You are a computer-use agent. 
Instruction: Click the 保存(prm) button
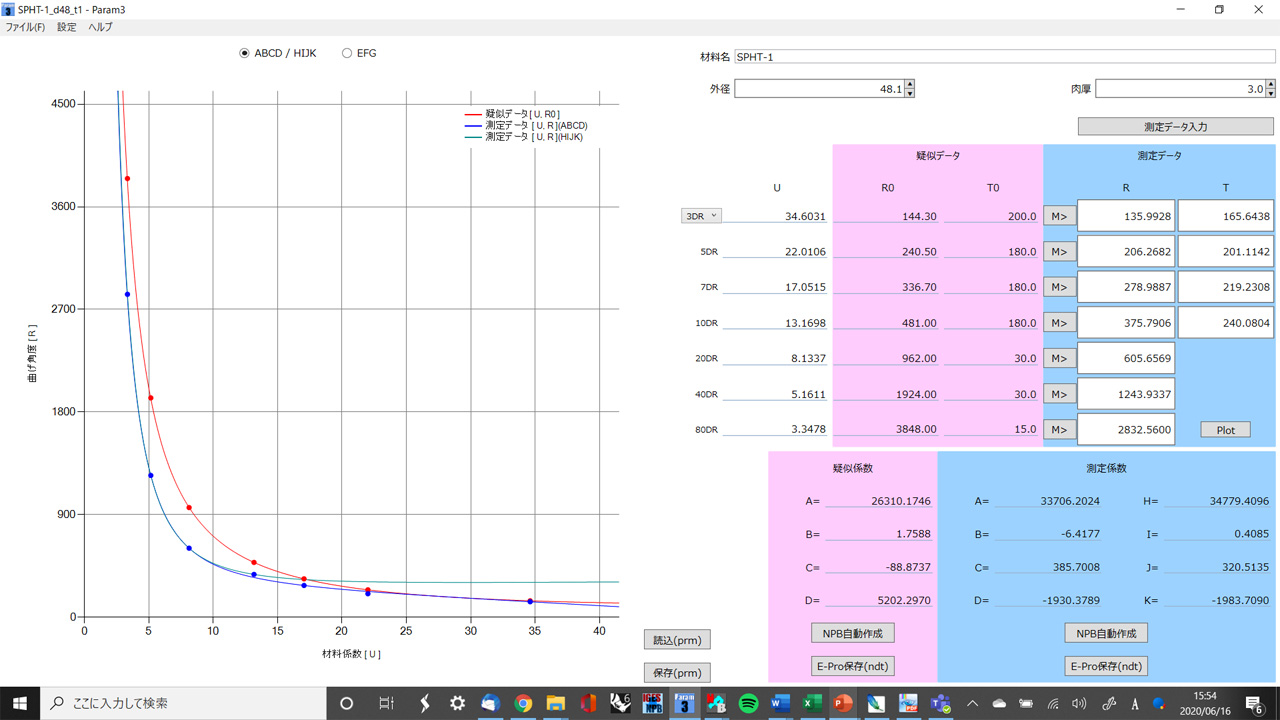point(677,673)
